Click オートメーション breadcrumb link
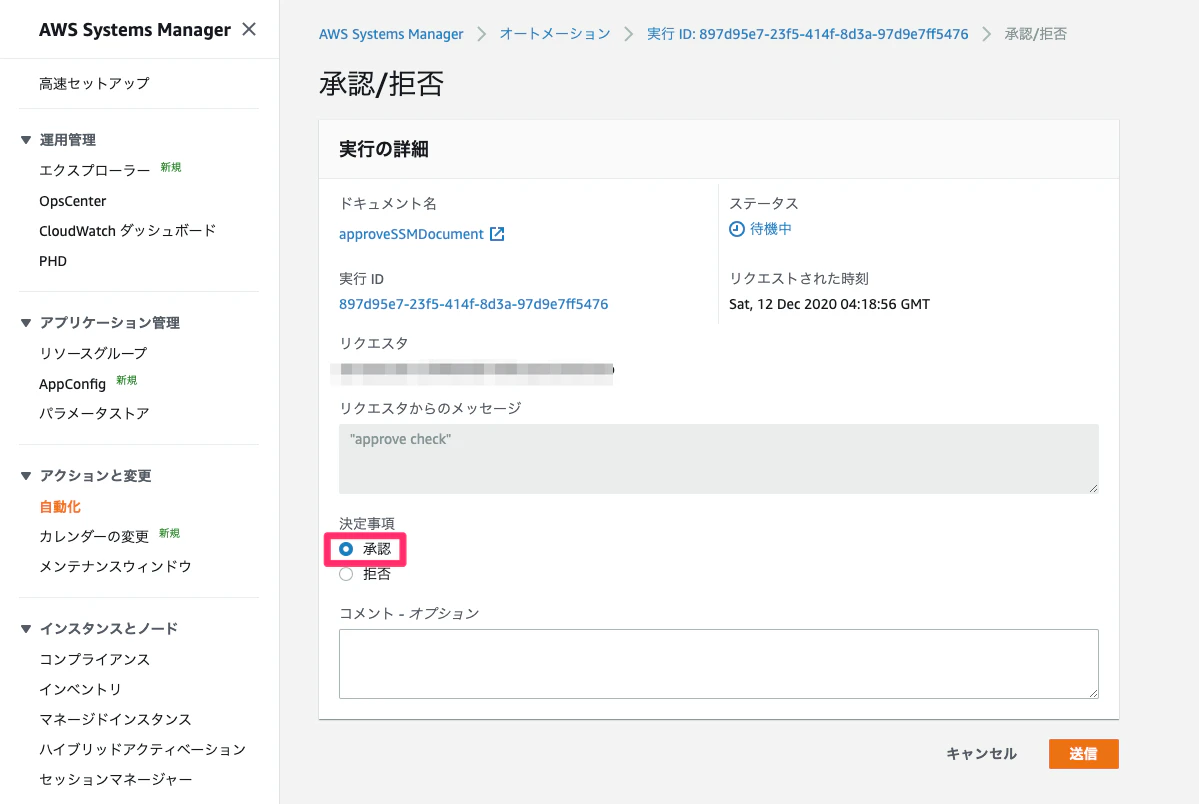Screen dimensions: 1199x804 555,34
